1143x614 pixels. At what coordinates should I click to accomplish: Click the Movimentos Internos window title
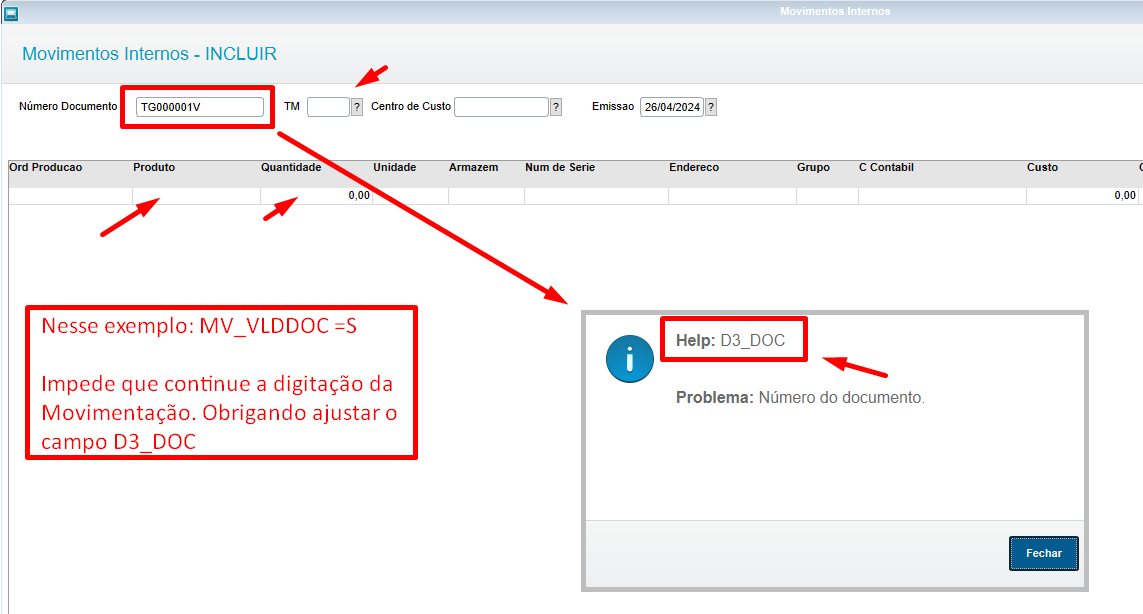point(835,12)
